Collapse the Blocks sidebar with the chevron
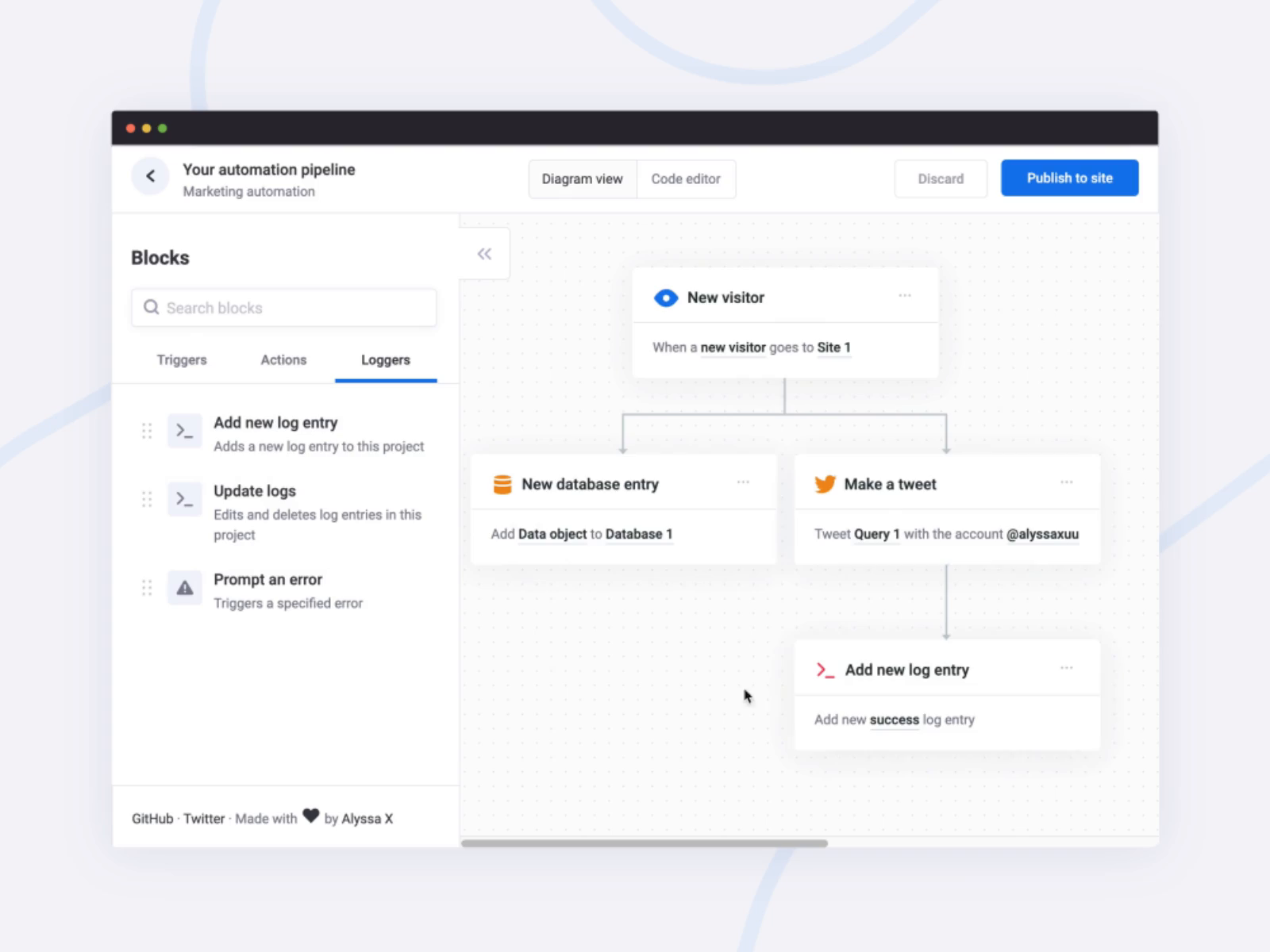The height and width of the screenshot is (952, 1270). (484, 253)
